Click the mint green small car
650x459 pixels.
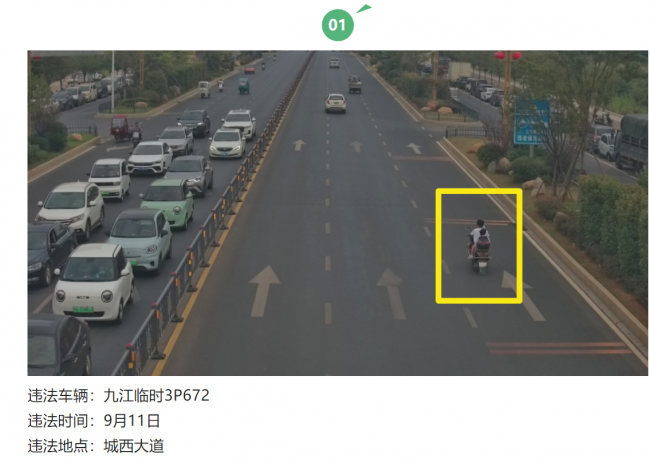pyautogui.click(x=168, y=203)
